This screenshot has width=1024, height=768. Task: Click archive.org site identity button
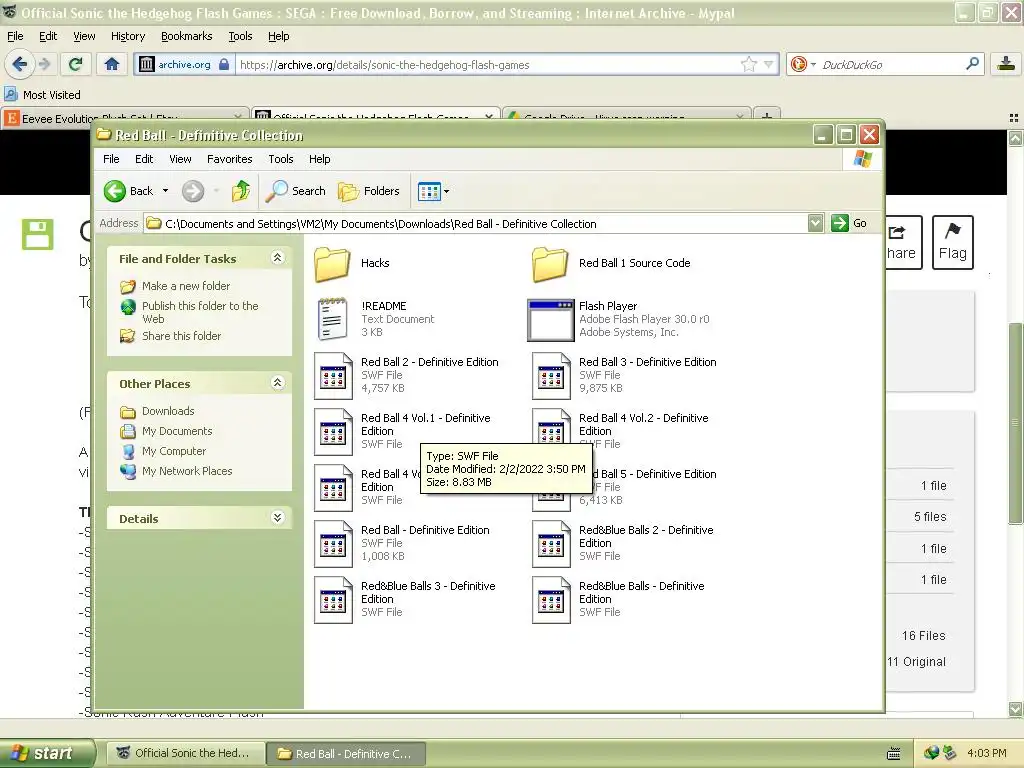click(184, 64)
